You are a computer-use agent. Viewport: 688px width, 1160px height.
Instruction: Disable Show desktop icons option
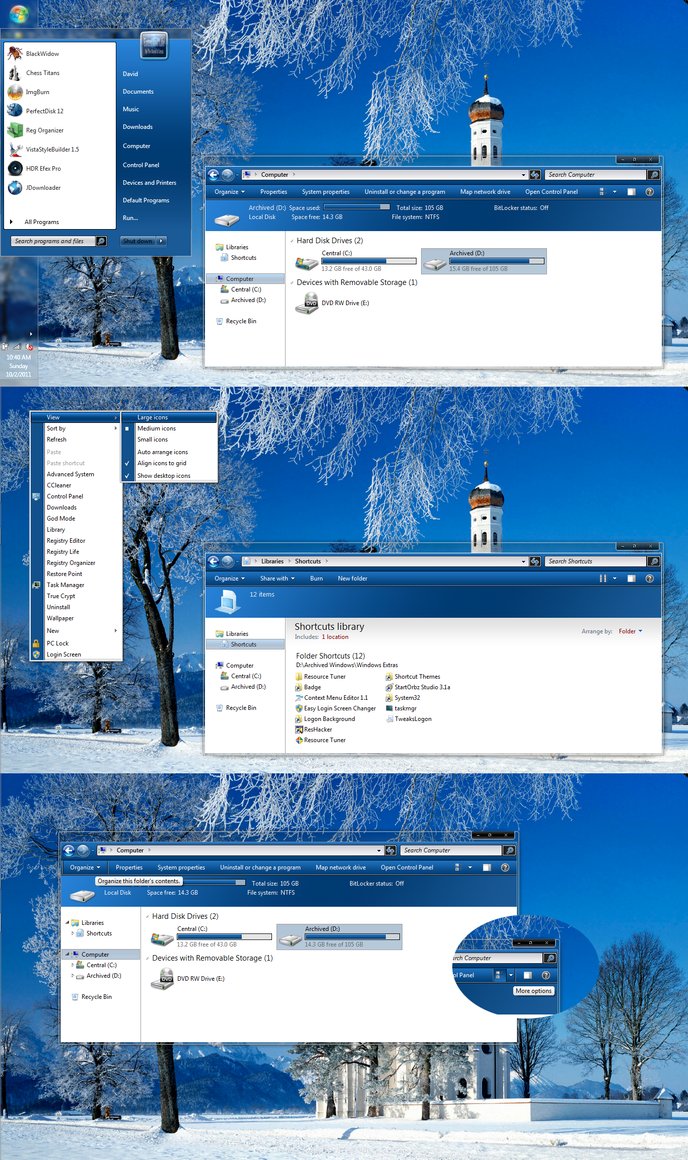163,475
